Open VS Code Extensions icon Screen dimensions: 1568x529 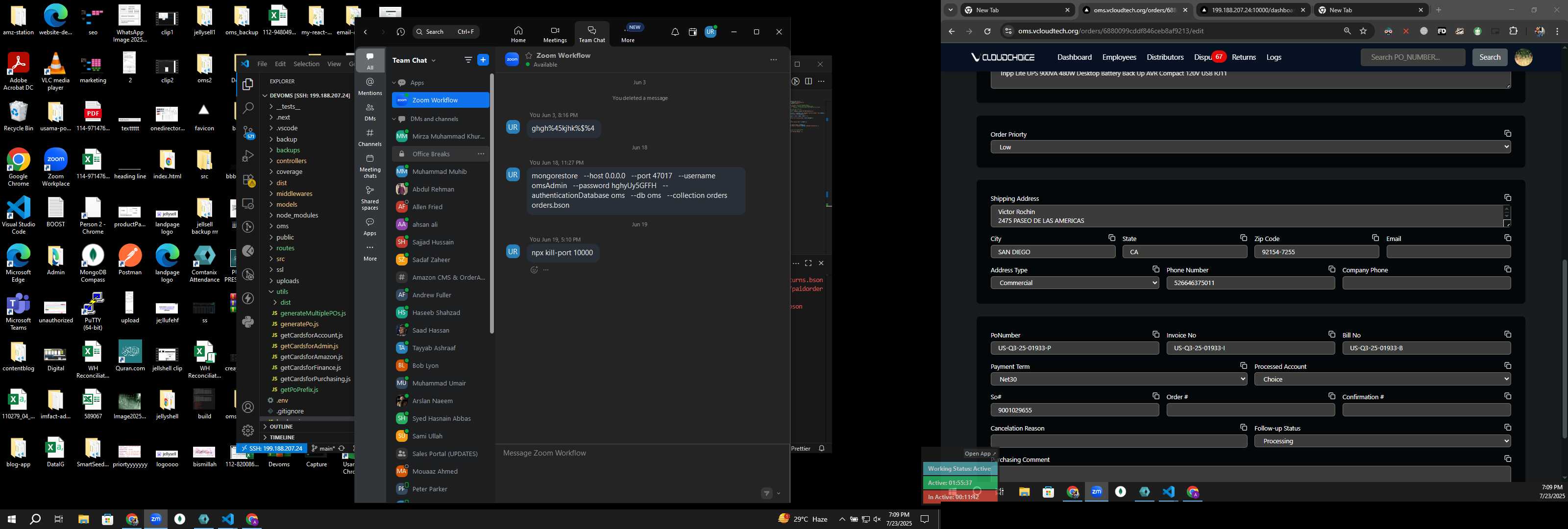248,180
